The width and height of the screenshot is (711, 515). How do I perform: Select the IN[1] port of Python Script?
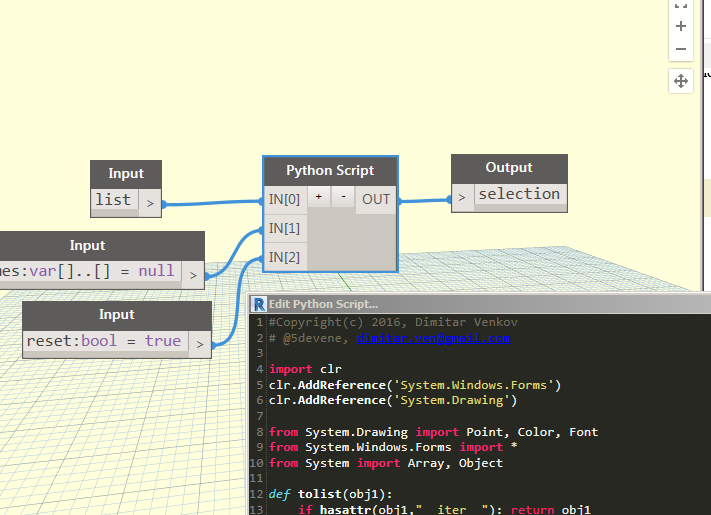coord(284,229)
